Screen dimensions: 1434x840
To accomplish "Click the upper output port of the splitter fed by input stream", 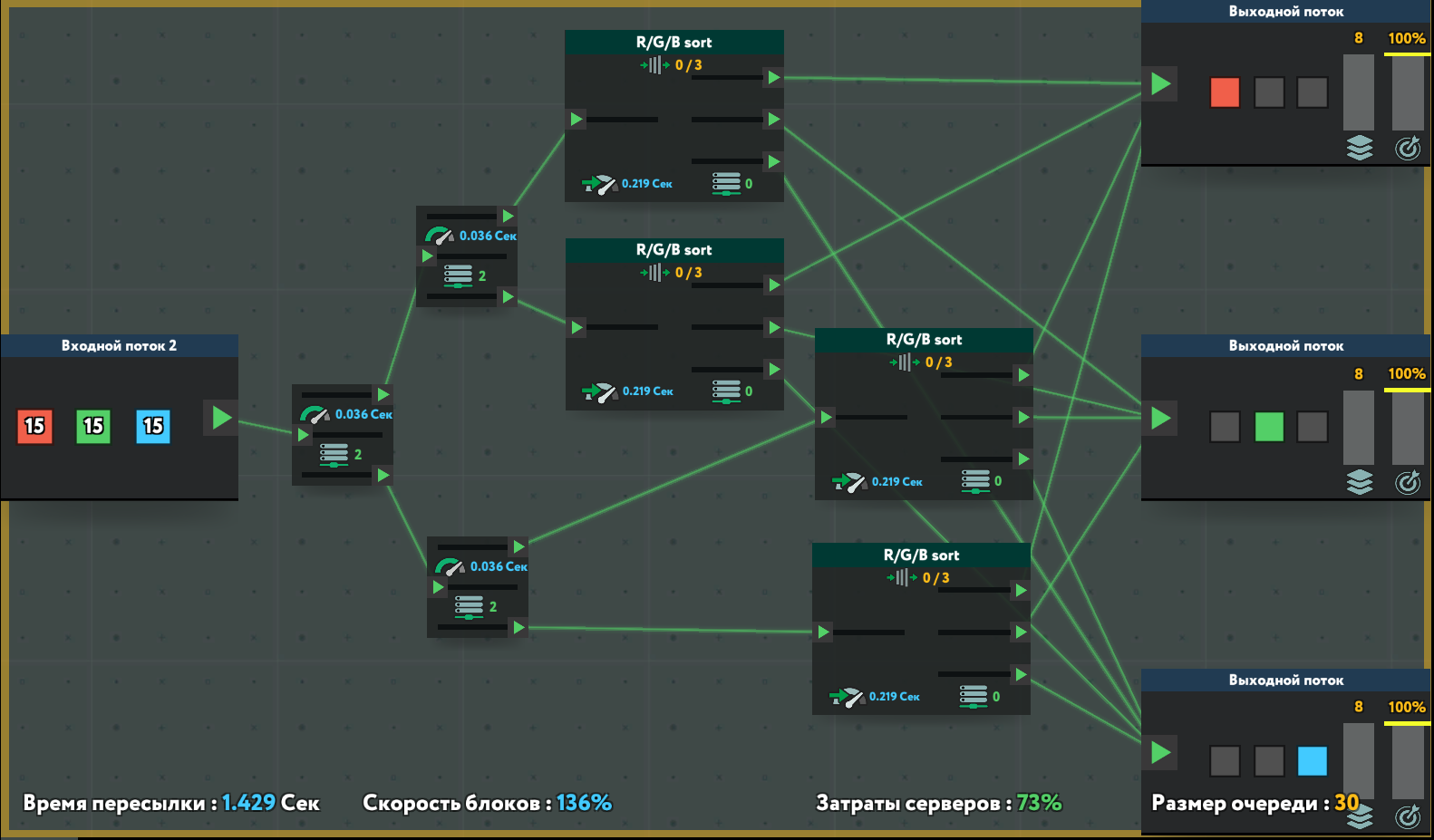I will 383,394.
